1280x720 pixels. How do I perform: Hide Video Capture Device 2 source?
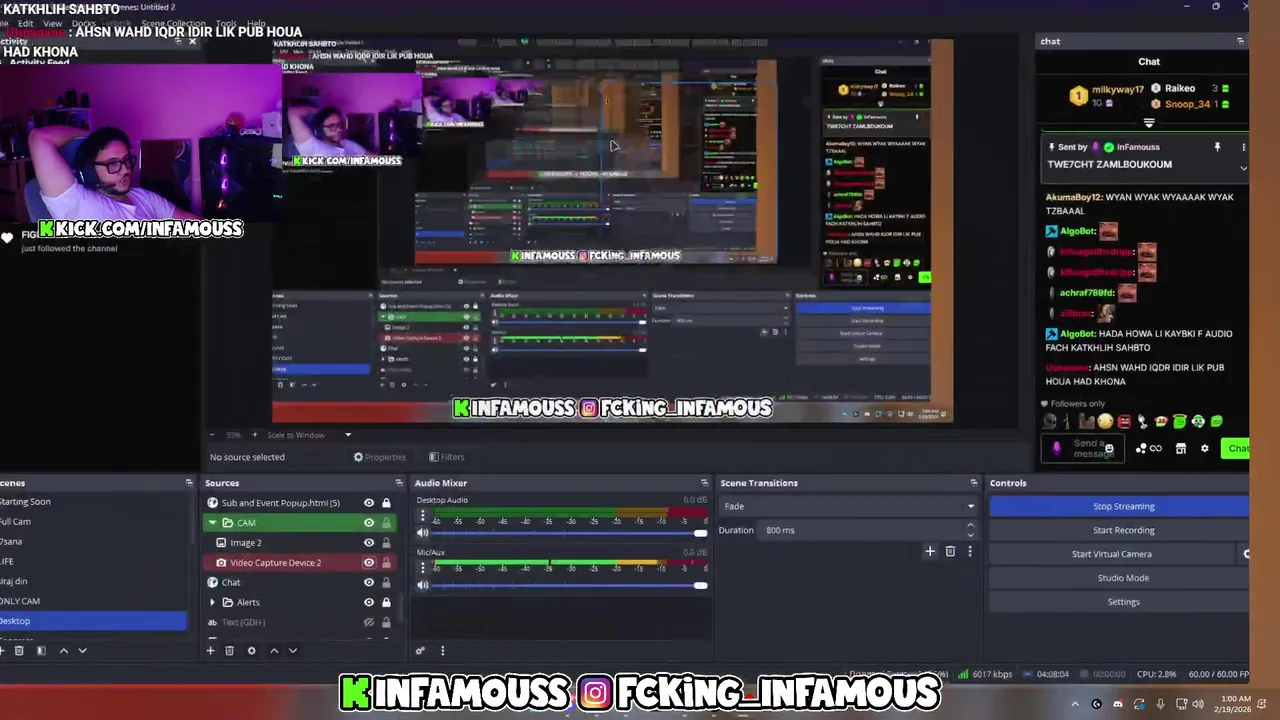click(x=369, y=563)
